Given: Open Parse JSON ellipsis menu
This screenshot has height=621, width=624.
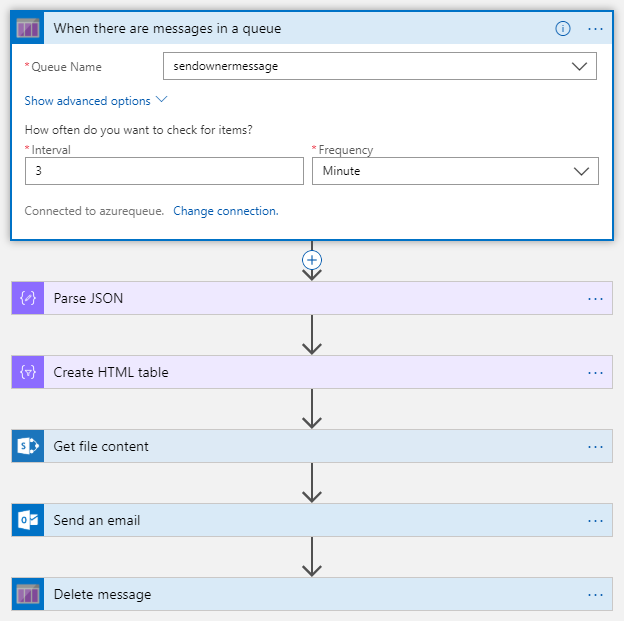Looking at the screenshot, I should tap(596, 298).
